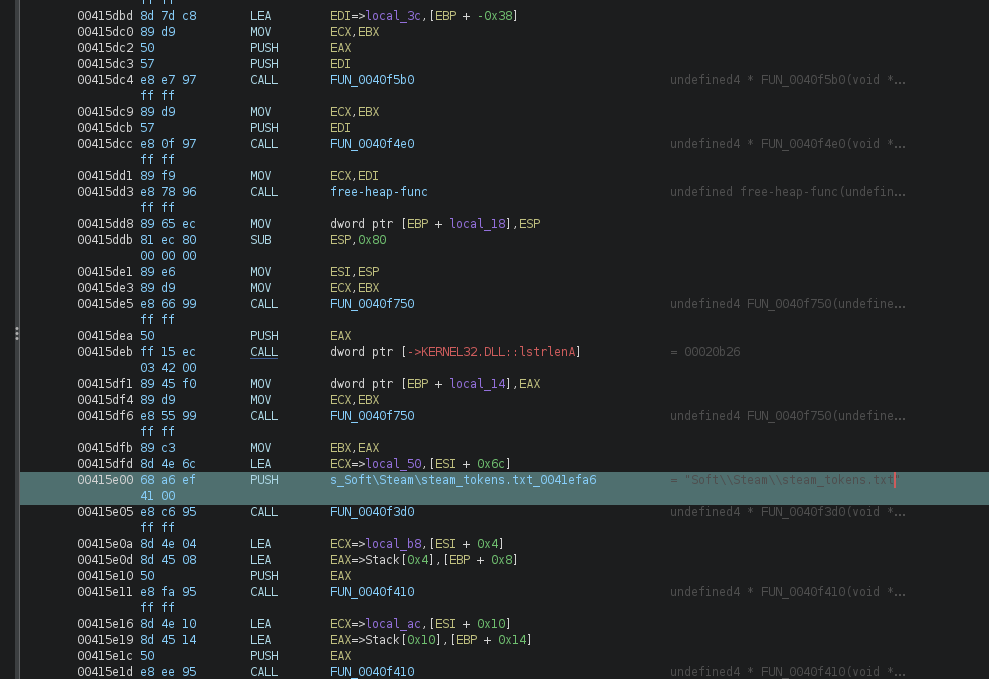Select address 00415dc4
Viewport: 989px width, 679px height.
tap(105, 80)
